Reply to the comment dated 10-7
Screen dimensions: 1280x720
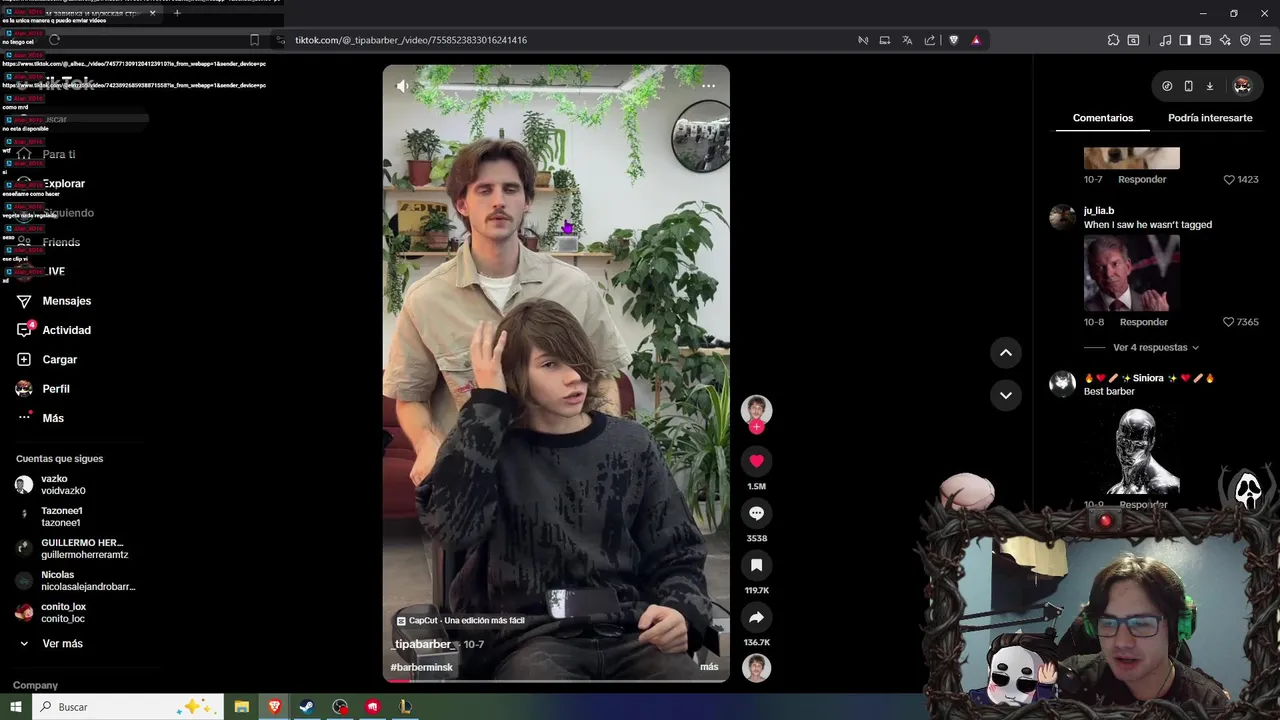(x=1142, y=180)
